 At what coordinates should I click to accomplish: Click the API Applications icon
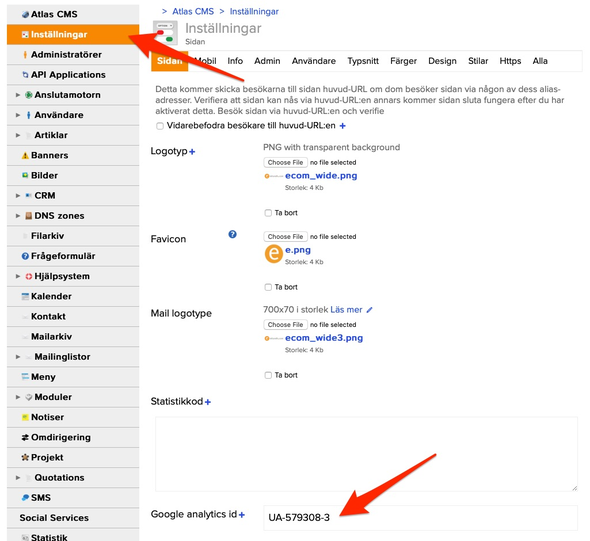click(x=25, y=75)
